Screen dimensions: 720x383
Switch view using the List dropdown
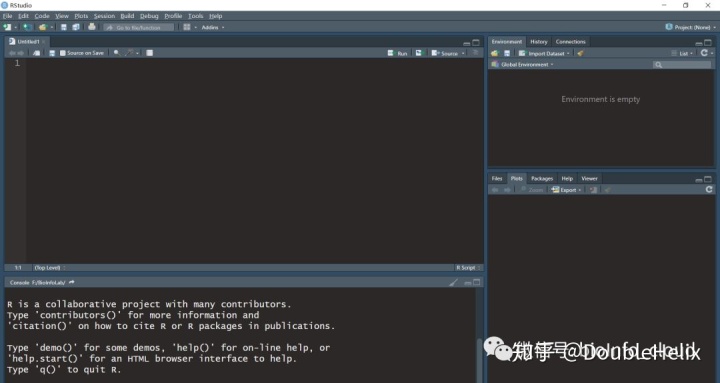click(x=682, y=53)
